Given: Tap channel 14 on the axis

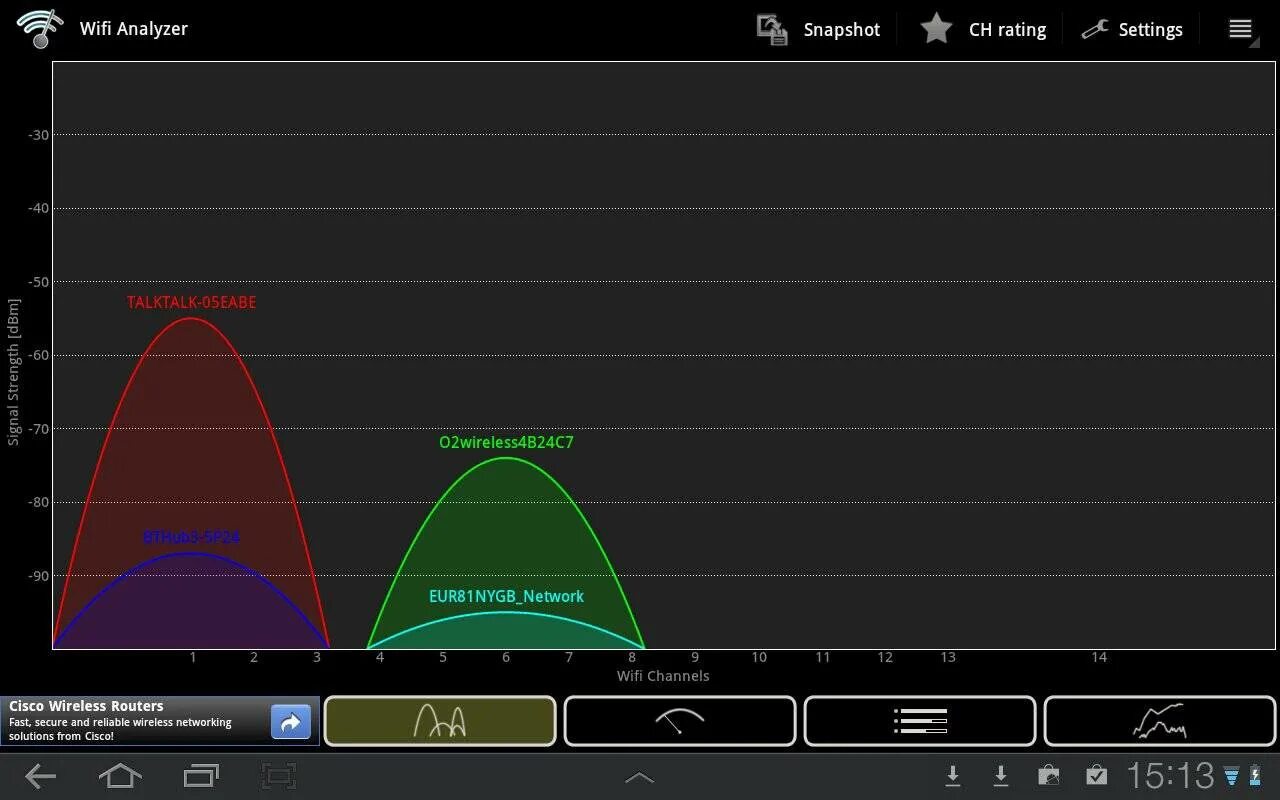Looking at the screenshot, I should coord(1099,657).
